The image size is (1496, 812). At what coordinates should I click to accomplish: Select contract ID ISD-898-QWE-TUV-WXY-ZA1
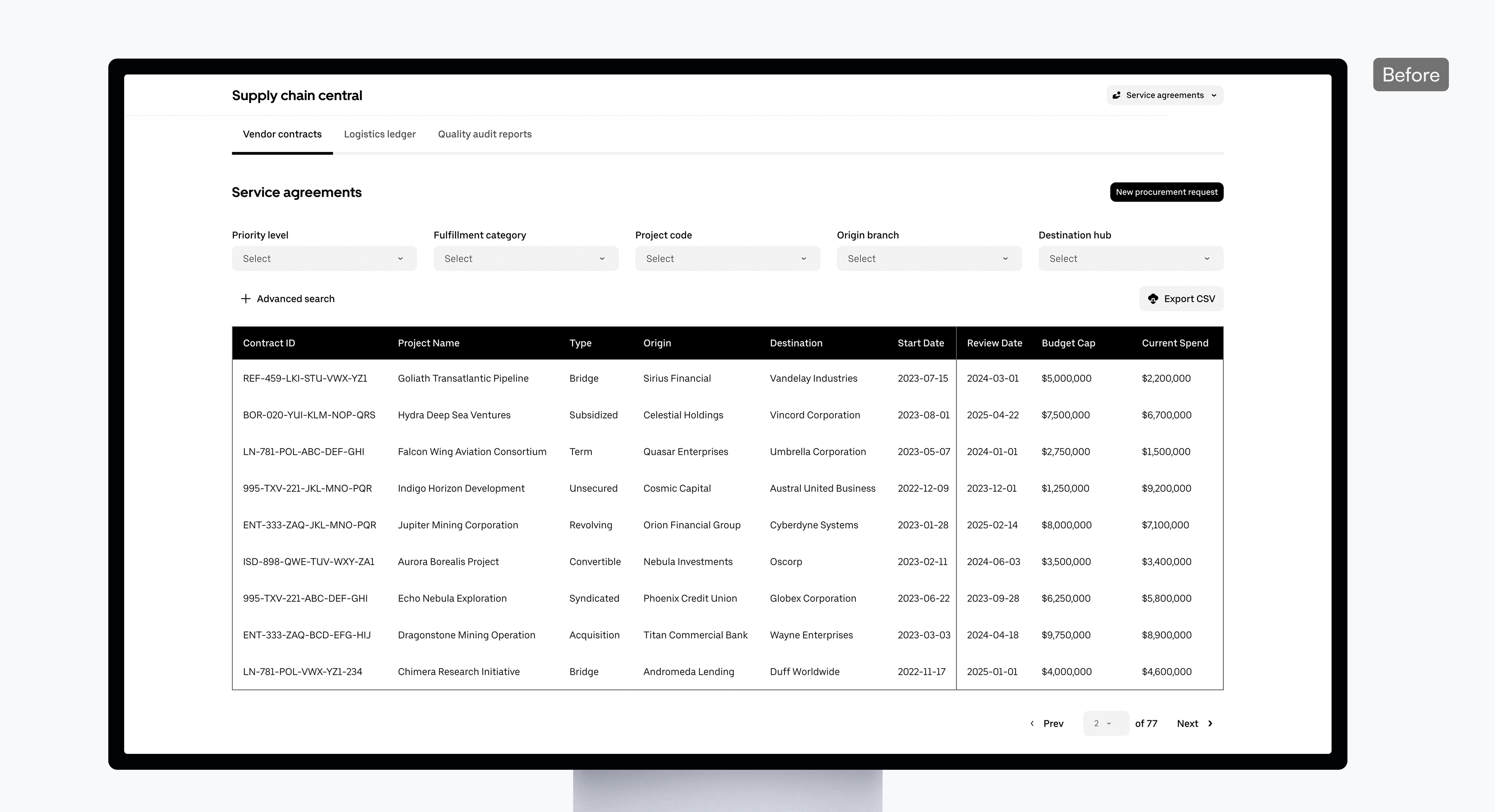point(308,562)
